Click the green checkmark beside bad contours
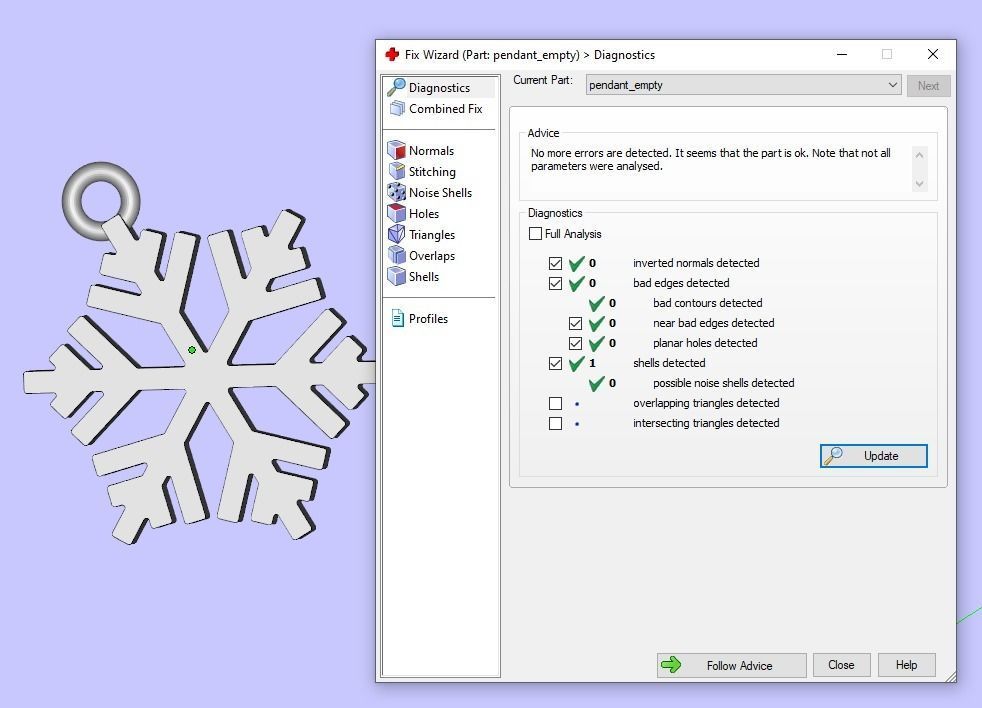The width and height of the screenshot is (982, 708). [596, 303]
